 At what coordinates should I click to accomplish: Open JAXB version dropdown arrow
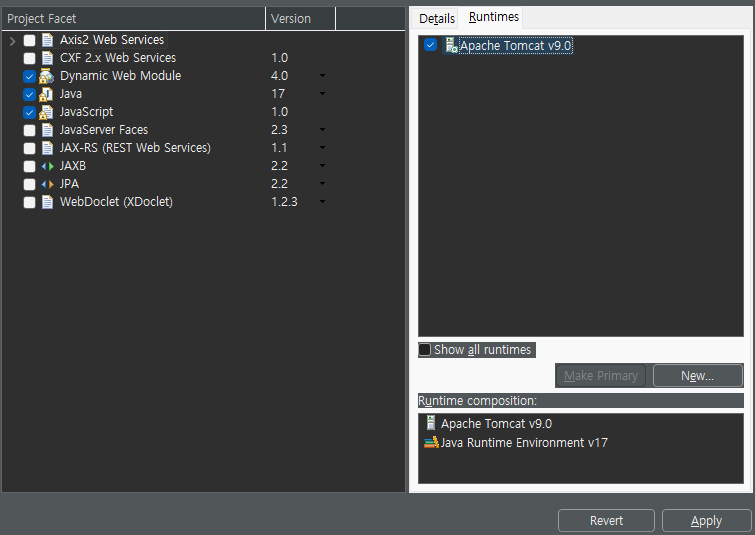tap(322, 166)
